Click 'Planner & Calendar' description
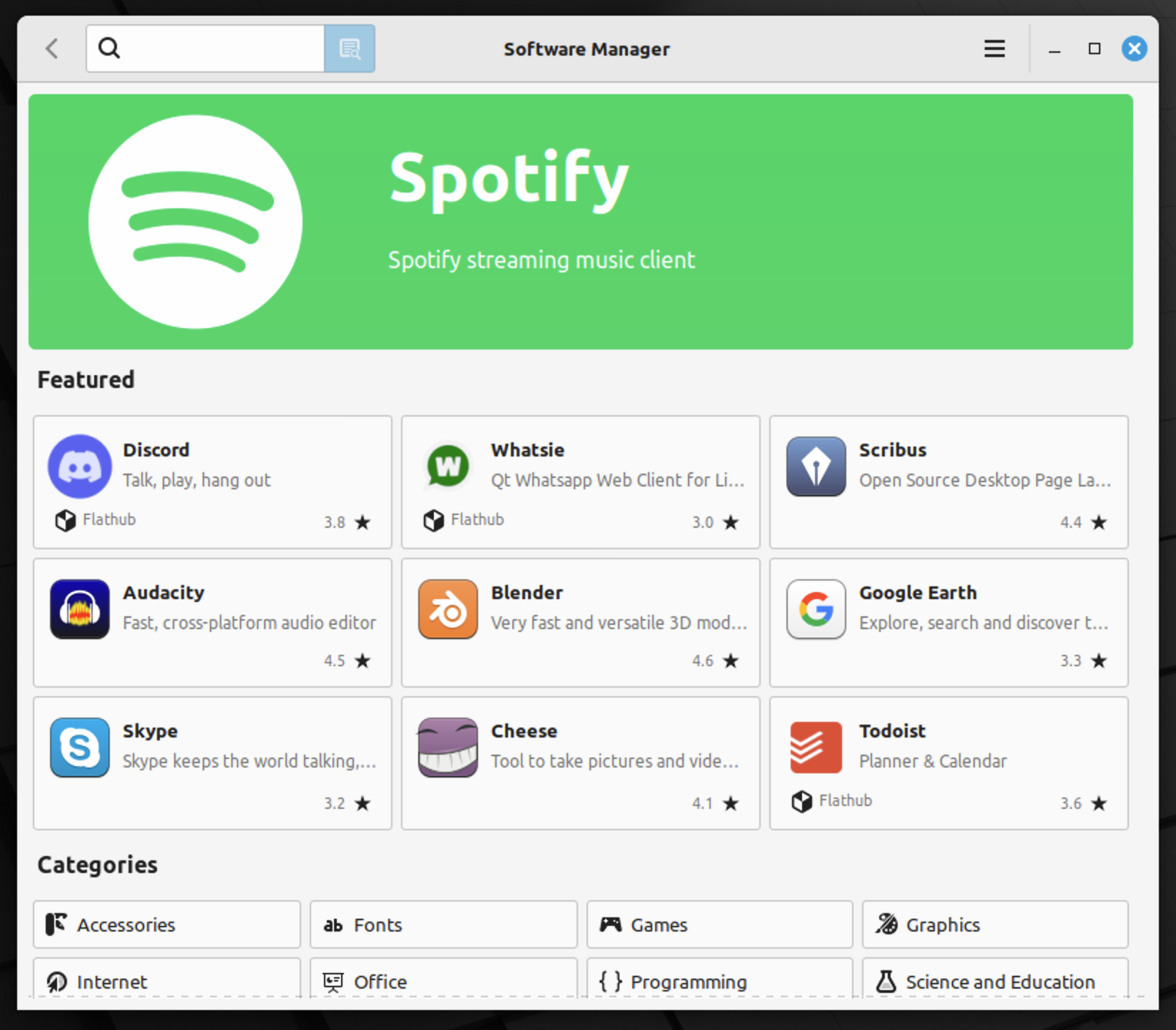The height and width of the screenshot is (1030, 1176). [x=933, y=761]
